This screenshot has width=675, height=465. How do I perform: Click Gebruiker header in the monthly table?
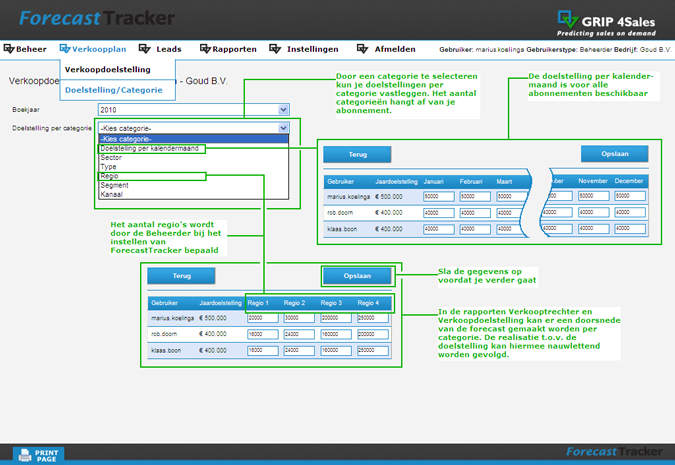tap(340, 181)
